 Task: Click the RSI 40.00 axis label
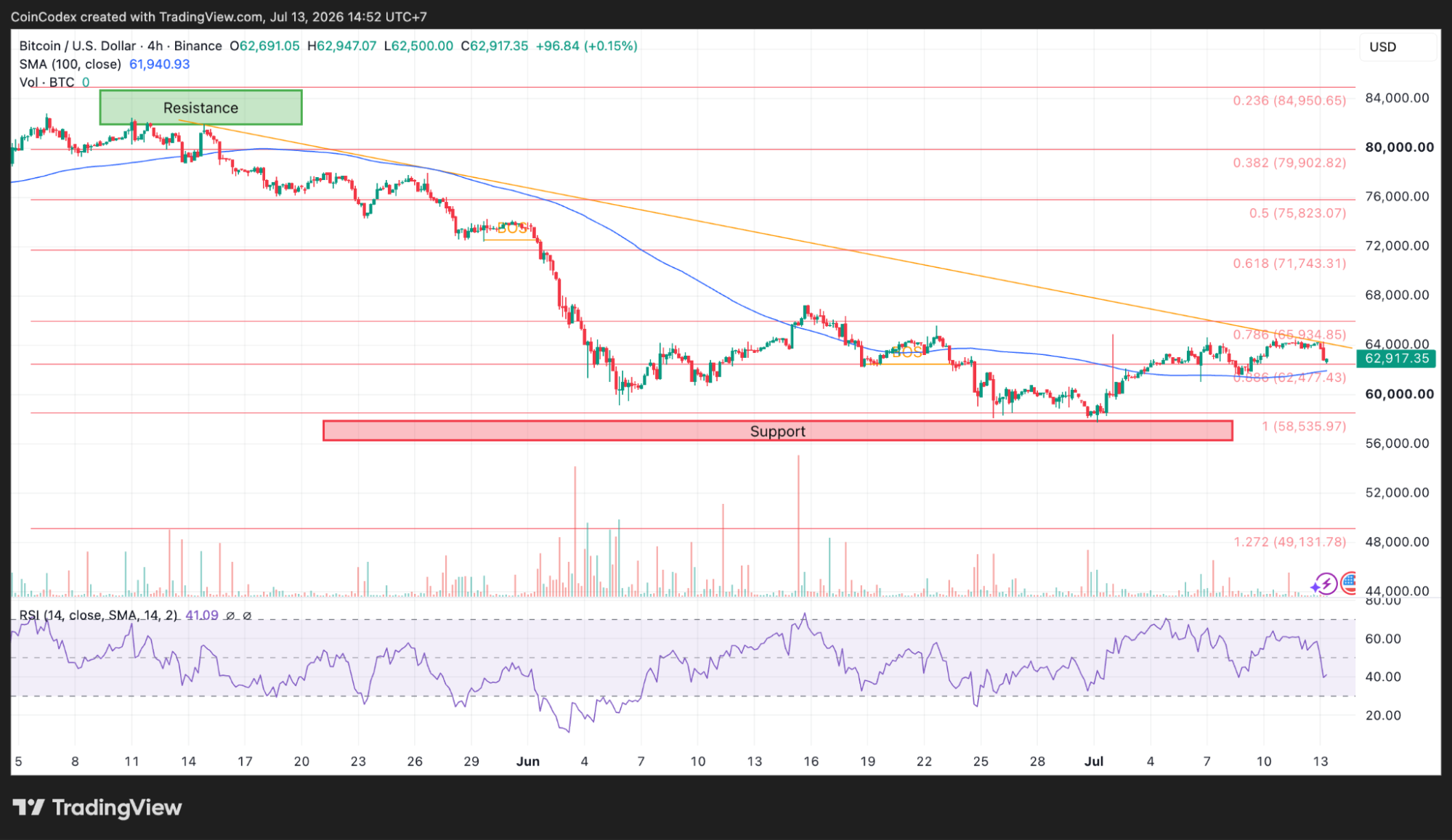1383,677
